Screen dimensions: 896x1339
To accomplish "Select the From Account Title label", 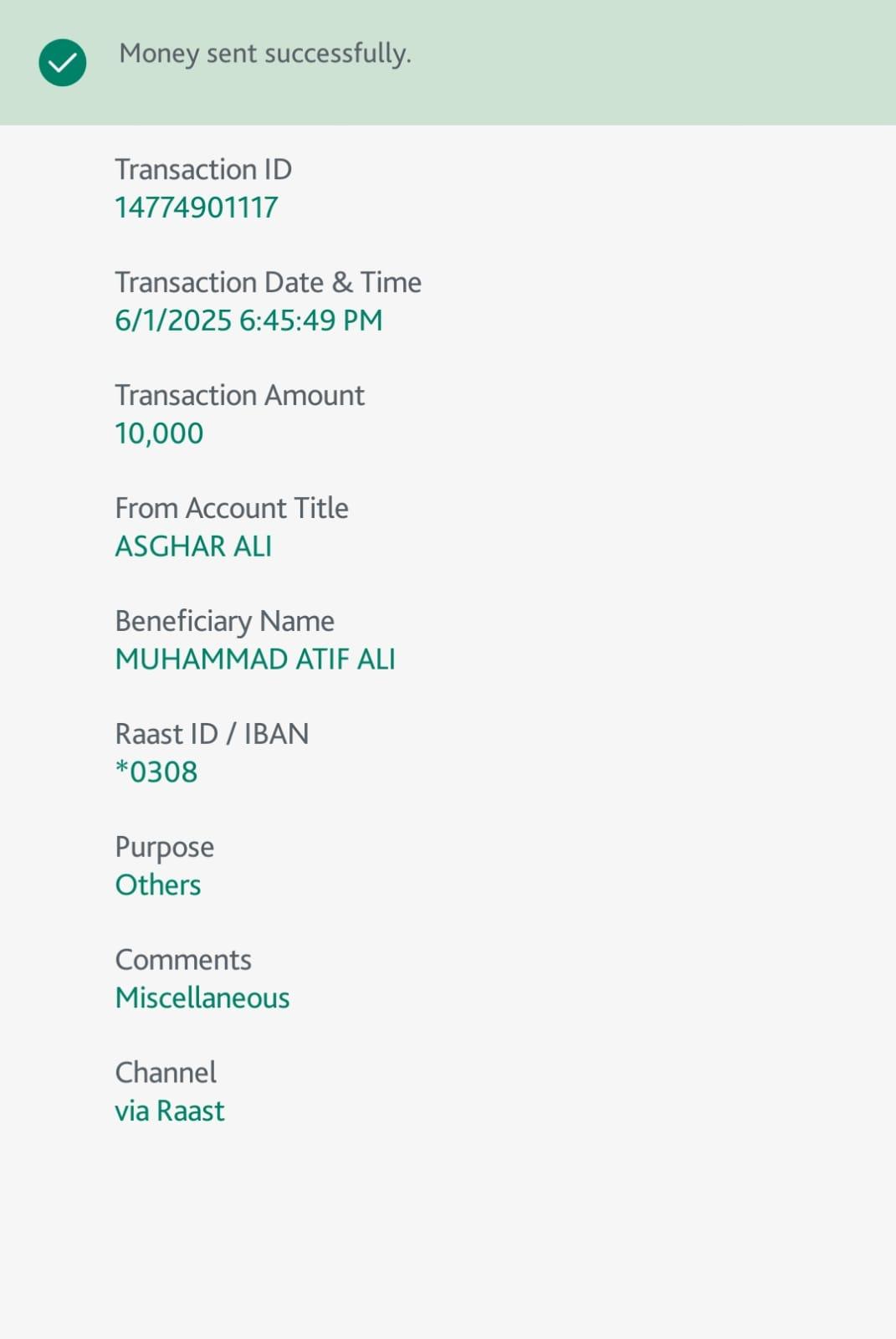I will [232, 508].
